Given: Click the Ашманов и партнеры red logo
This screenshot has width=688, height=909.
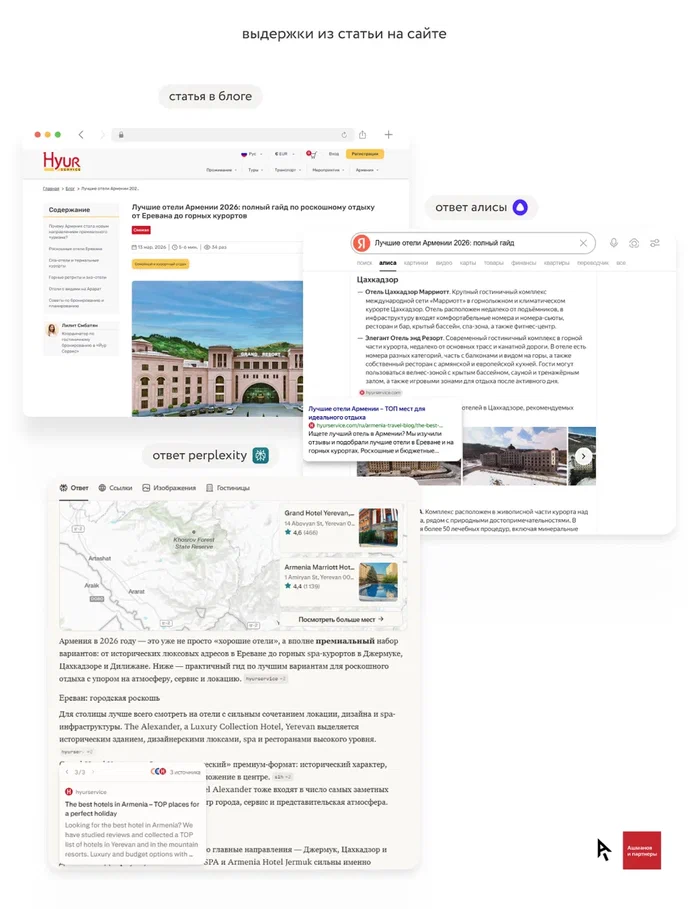Looking at the screenshot, I should 642,850.
